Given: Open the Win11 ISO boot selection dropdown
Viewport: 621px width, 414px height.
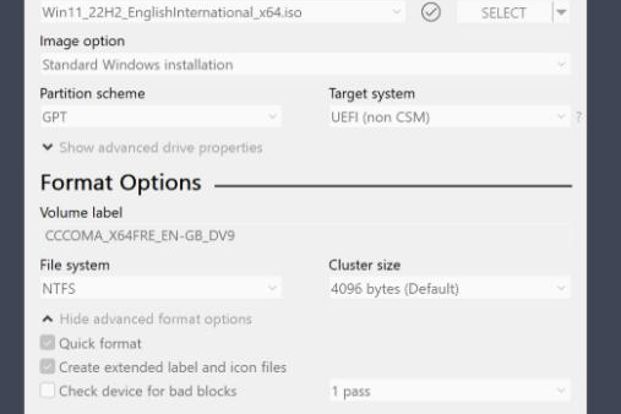Looking at the screenshot, I should coord(222,13).
